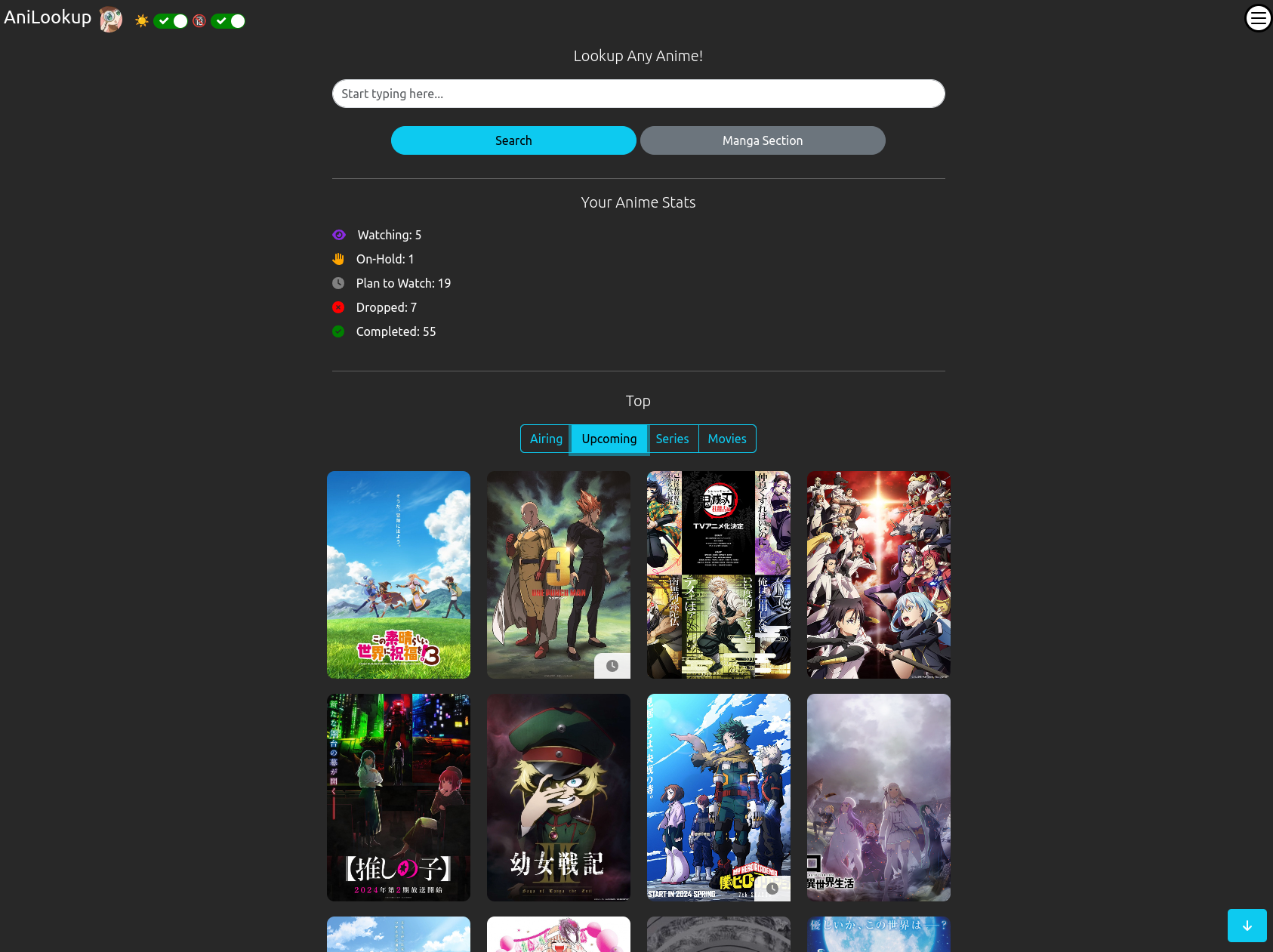The image size is (1273, 952).
Task: Open the Manga Section
Action: [763, 140]
